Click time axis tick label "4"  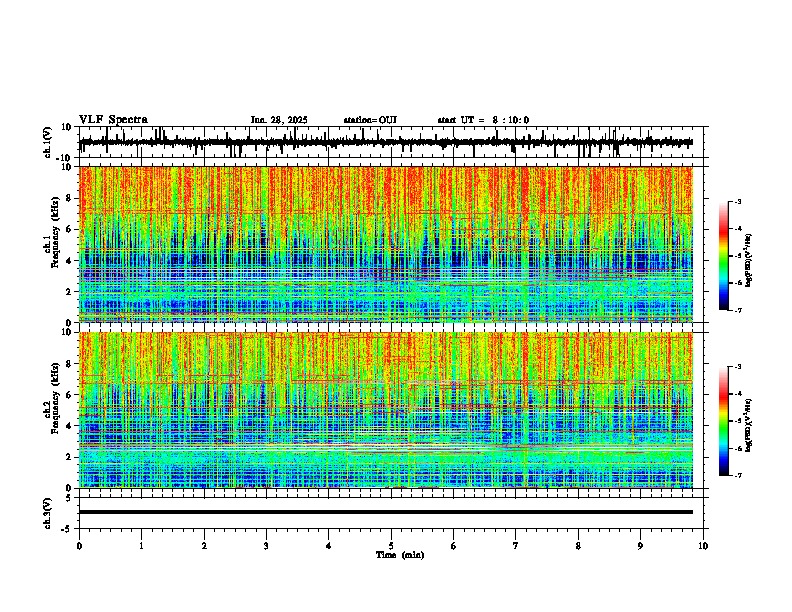(329, 546)
